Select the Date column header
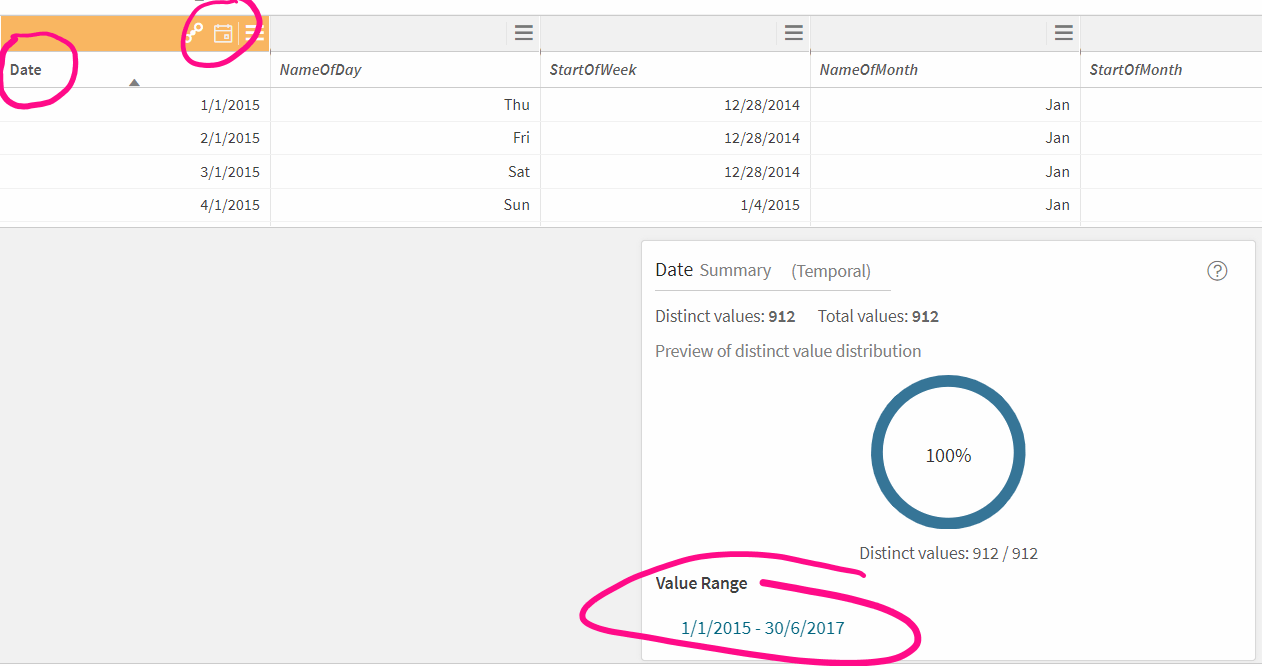 28,69
